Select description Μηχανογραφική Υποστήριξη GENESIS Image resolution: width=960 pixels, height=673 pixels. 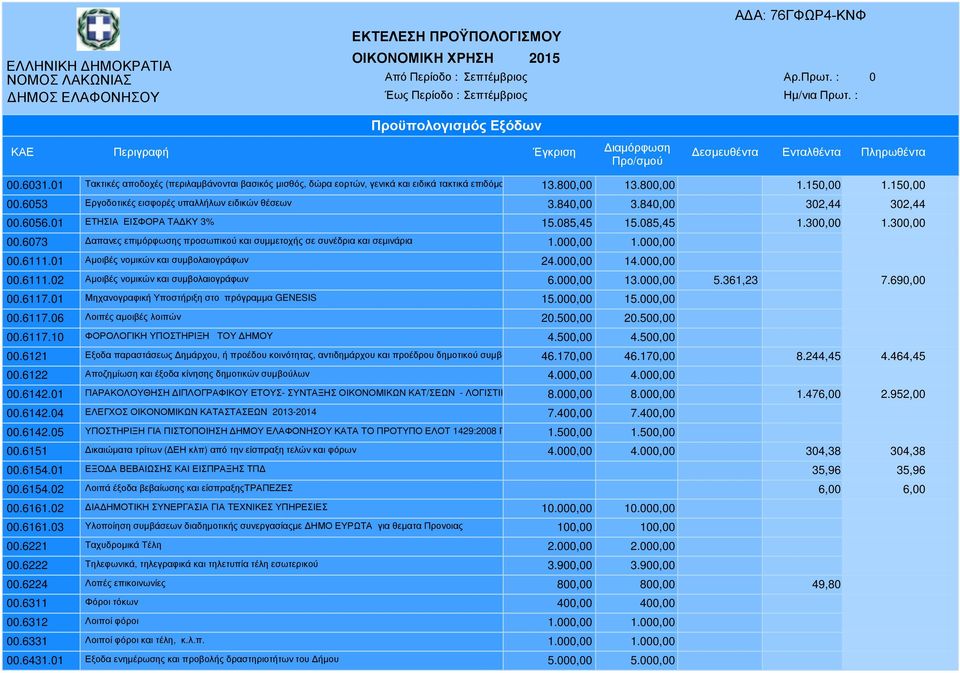coord(201,298)
